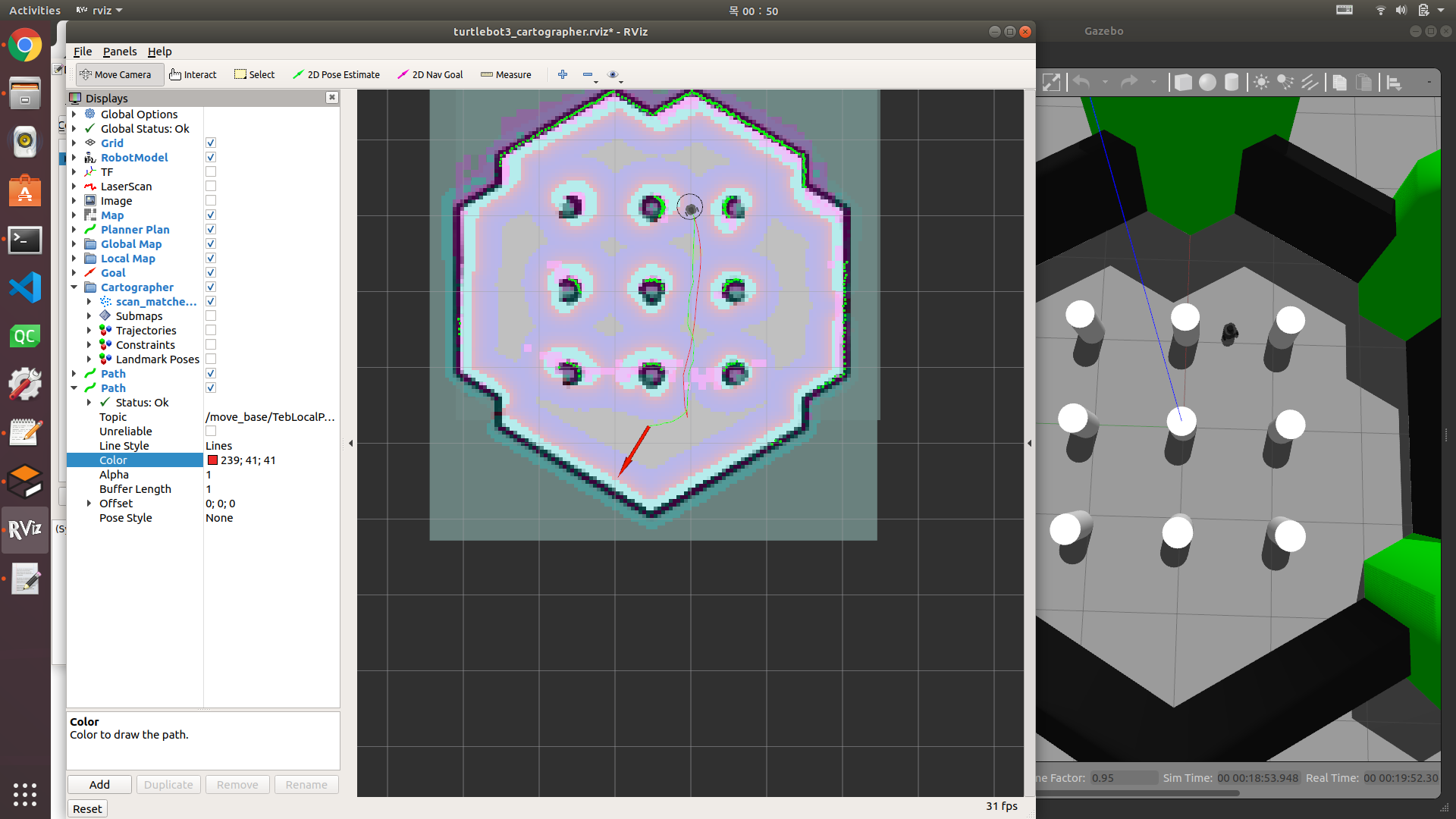
Task: Pick the 2D Pose Estimate tool
Action: 336,74
